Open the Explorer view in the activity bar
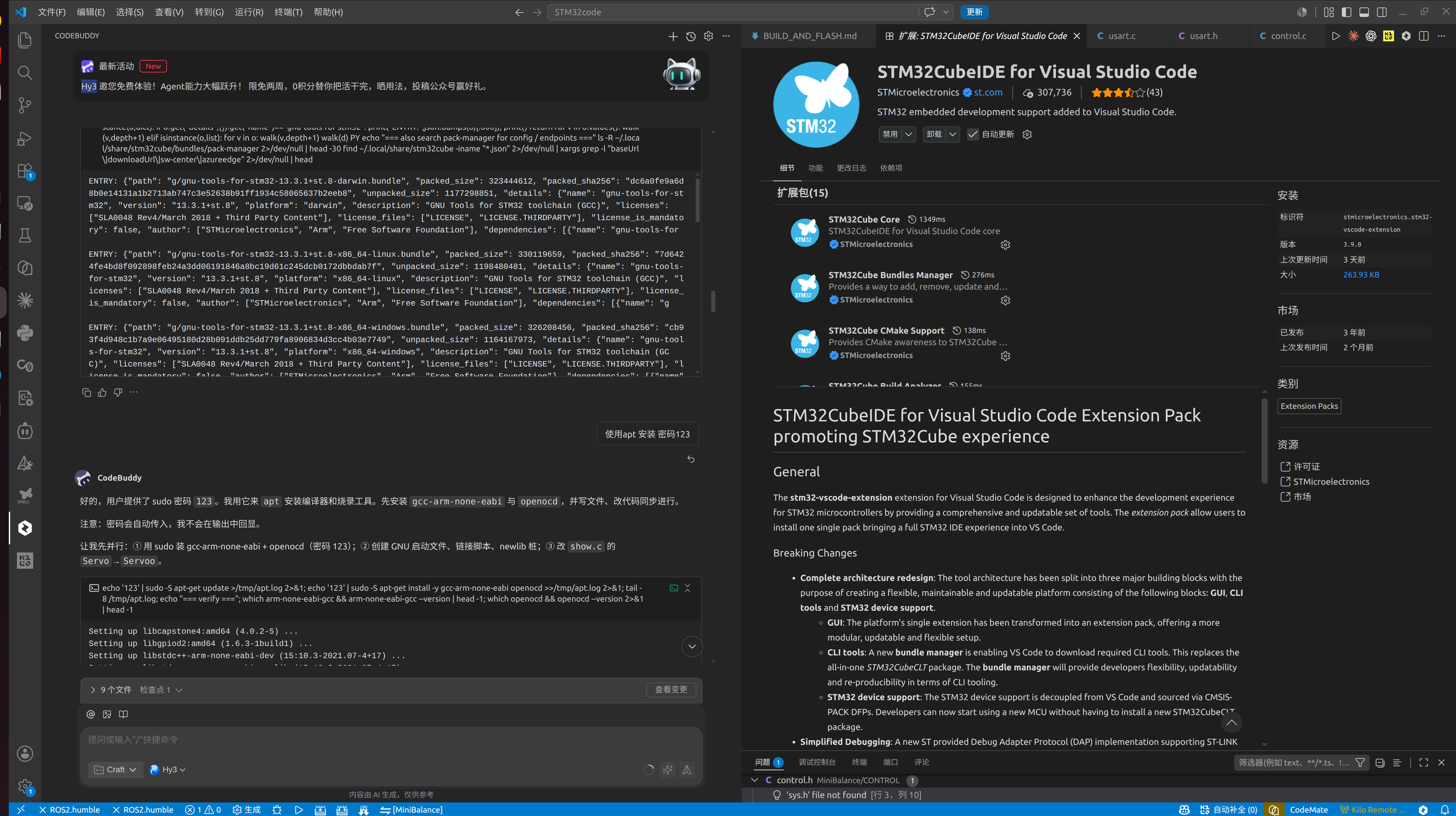The height and width of the screenshot is (816, 1456). pyautogui.click(x=25, y=40)
